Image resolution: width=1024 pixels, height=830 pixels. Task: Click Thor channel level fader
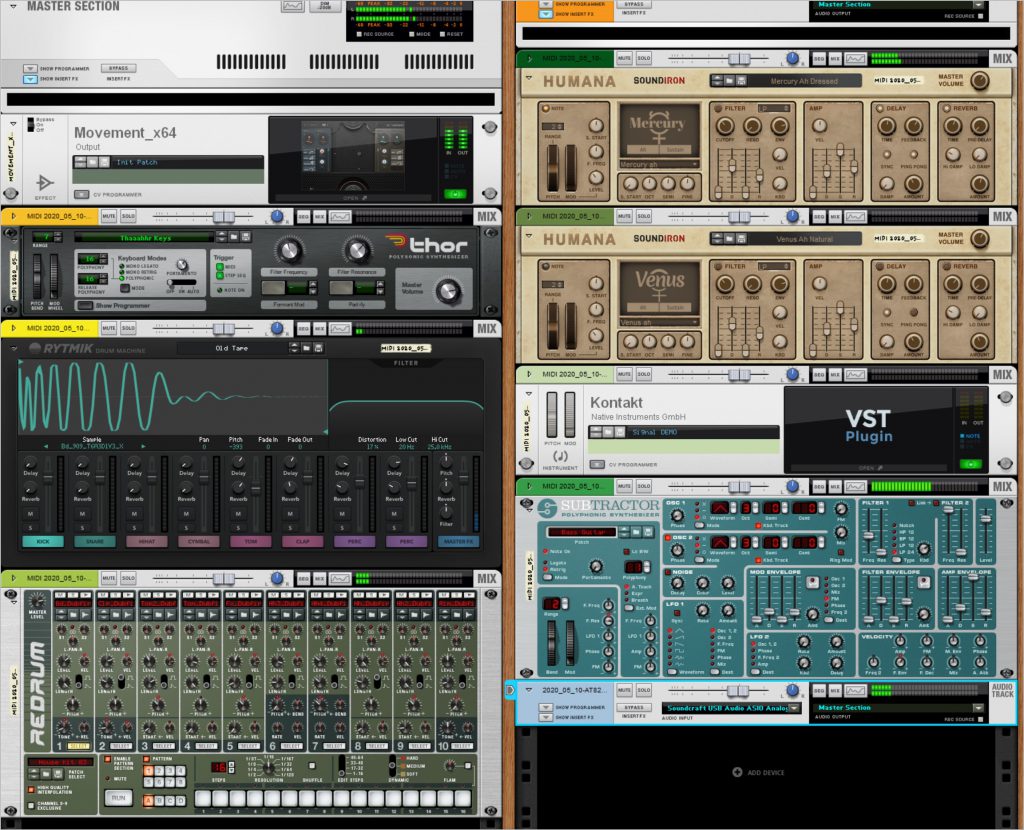click(x=223, y=216)
